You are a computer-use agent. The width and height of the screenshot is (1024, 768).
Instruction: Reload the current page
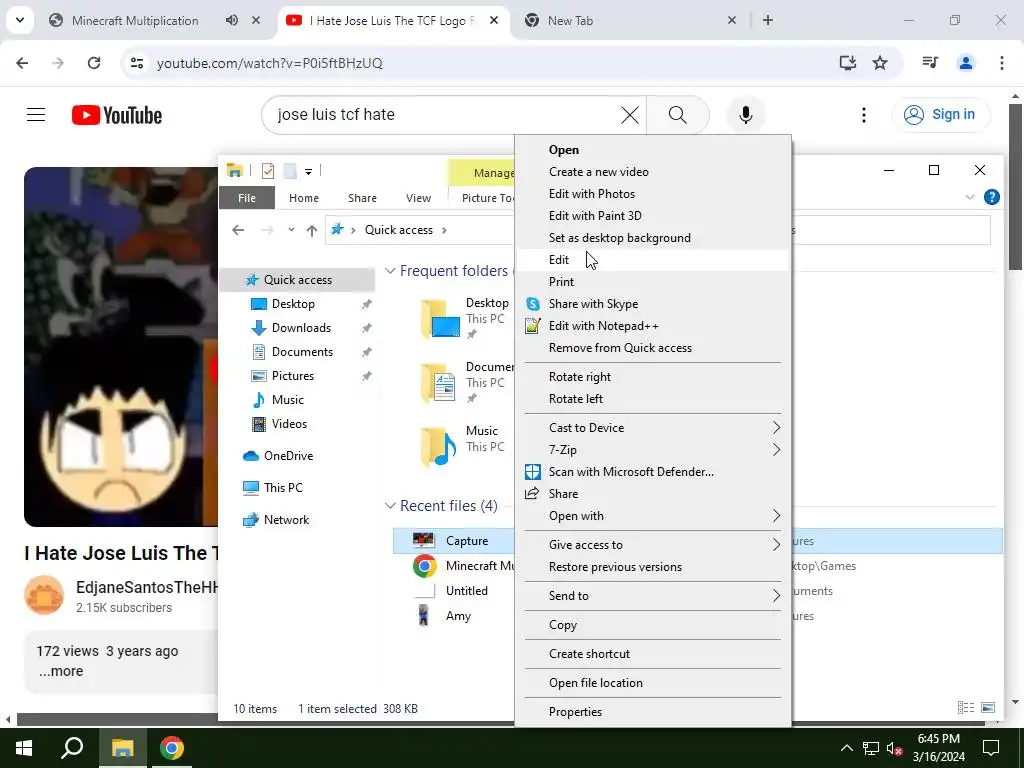(94, 63)
